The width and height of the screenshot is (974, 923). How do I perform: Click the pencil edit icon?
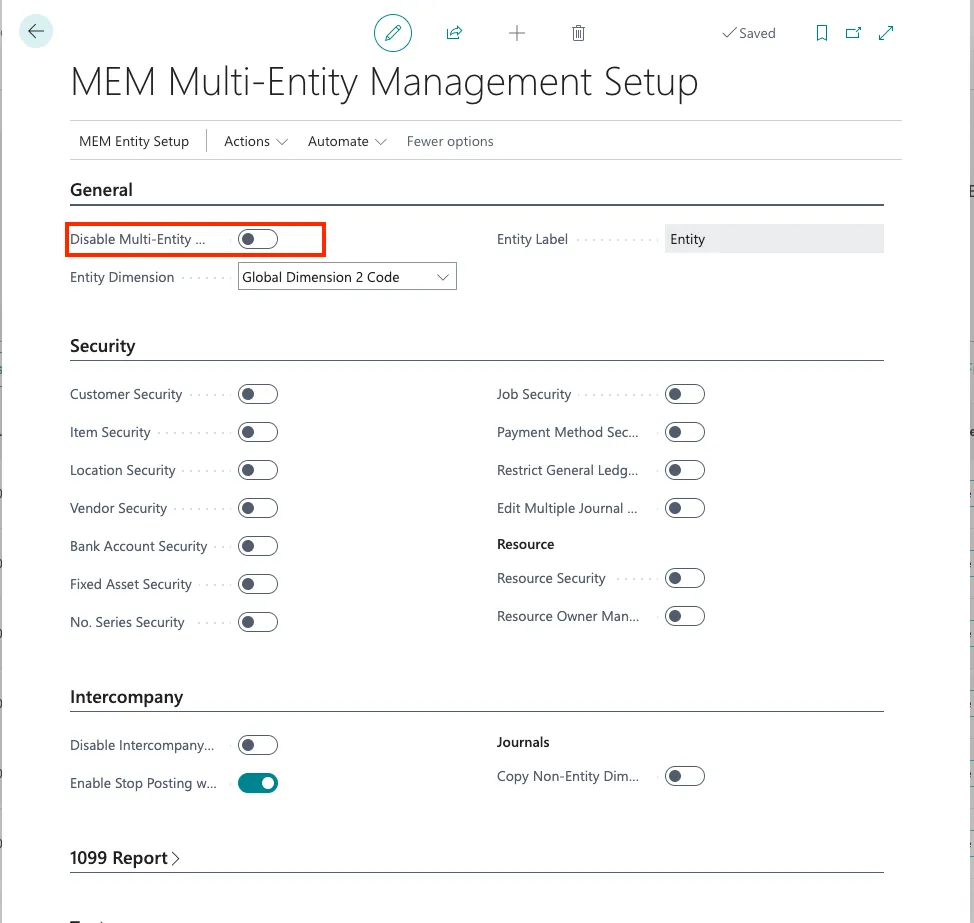(392, 33)
